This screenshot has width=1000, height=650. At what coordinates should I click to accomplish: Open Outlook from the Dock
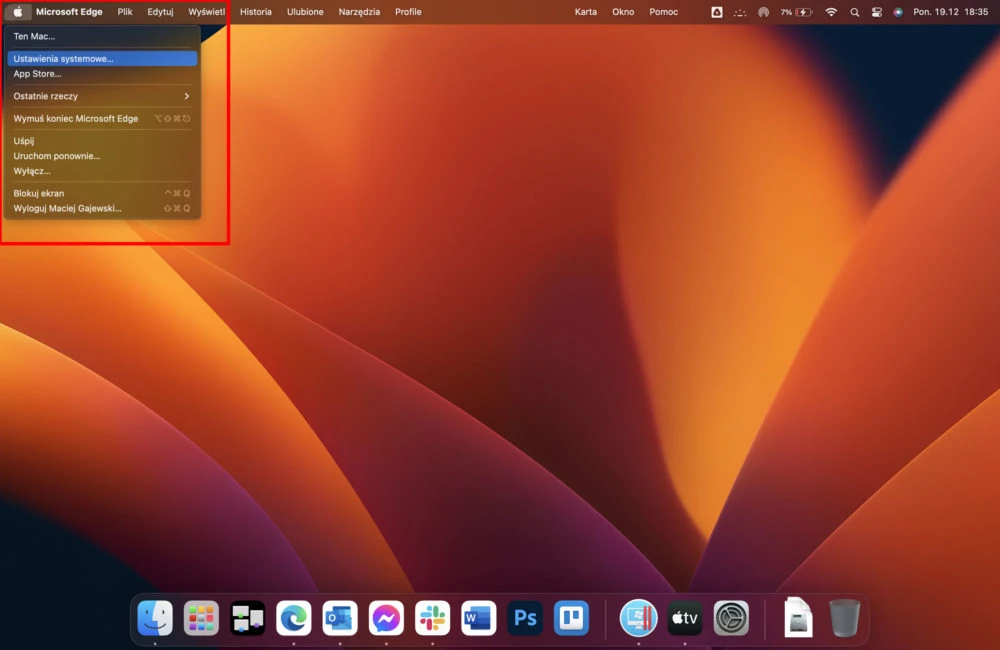coord(340,617)
